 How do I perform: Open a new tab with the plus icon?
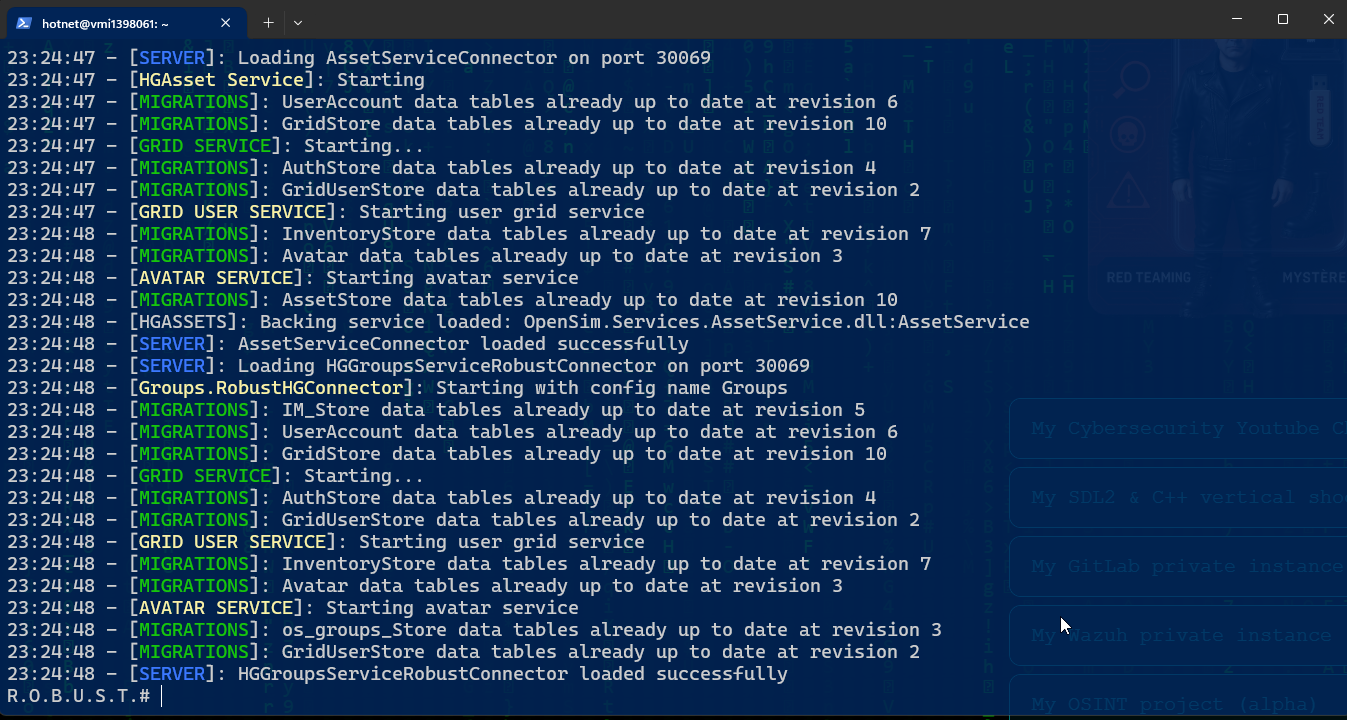pos(268,22)
